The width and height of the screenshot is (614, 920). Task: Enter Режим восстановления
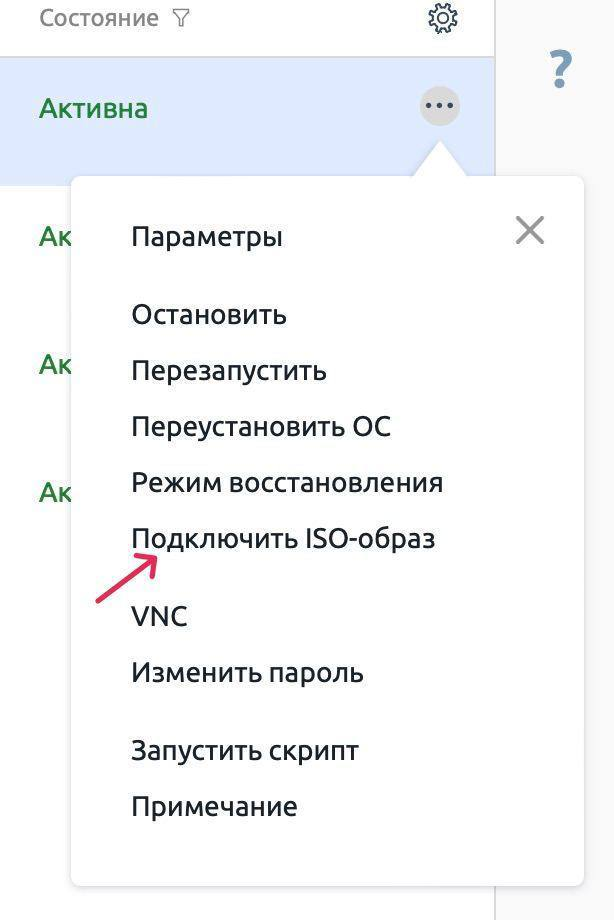coord(287,483)
